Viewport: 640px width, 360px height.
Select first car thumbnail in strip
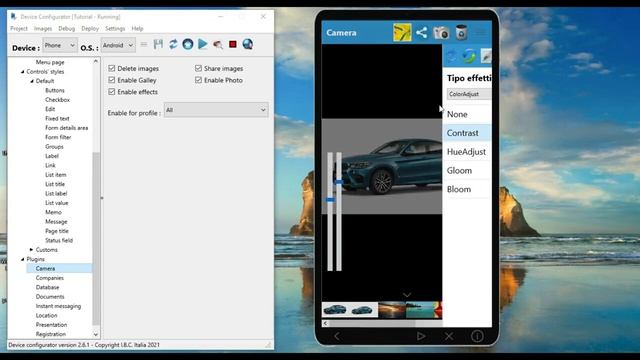point(336,310)
